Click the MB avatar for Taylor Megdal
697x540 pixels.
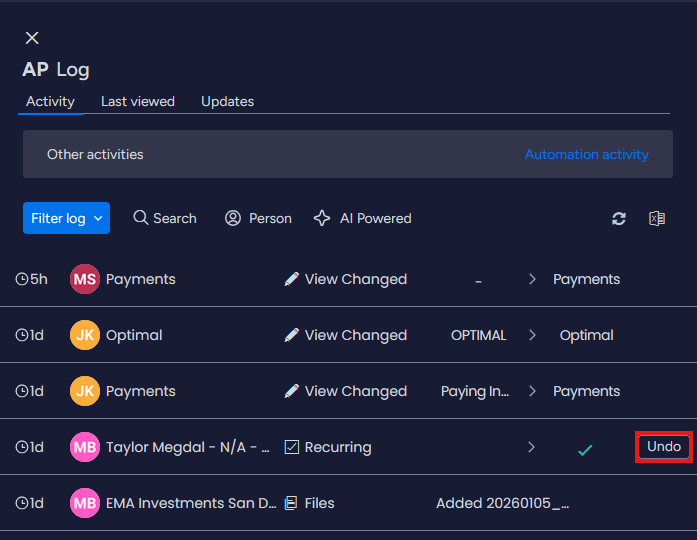[x=85, y=447]
